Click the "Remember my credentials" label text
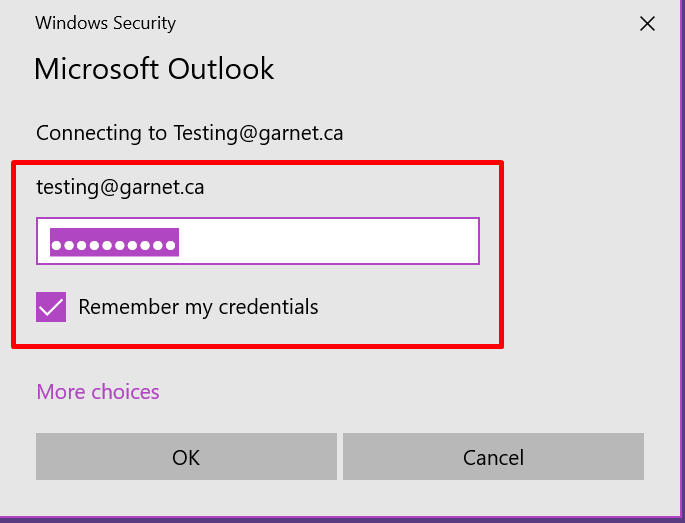The height and width of the screenshot is (523, 685). click(x=198, y=307)
